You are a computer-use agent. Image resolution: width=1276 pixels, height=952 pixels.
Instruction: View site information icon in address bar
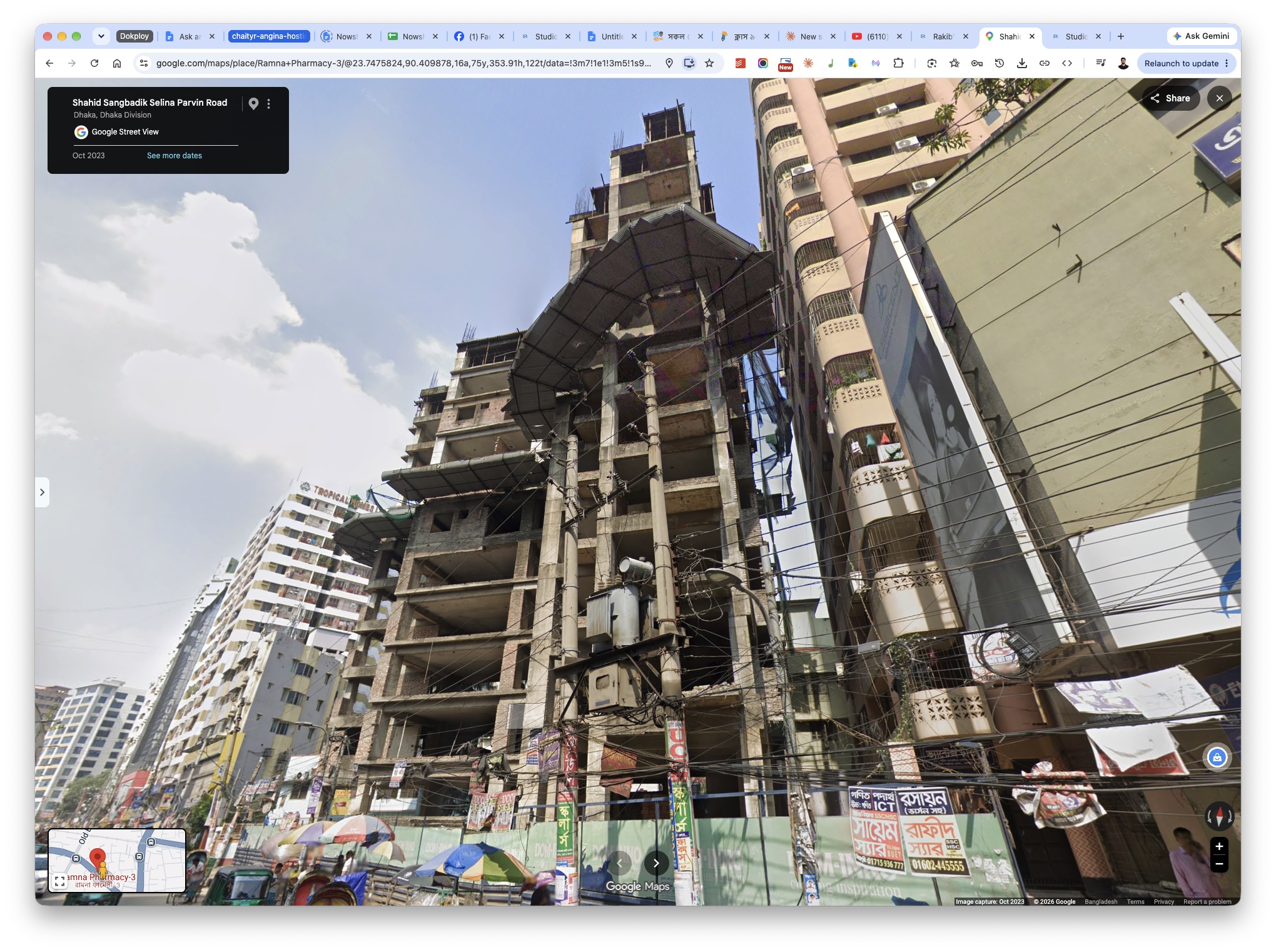144,63
